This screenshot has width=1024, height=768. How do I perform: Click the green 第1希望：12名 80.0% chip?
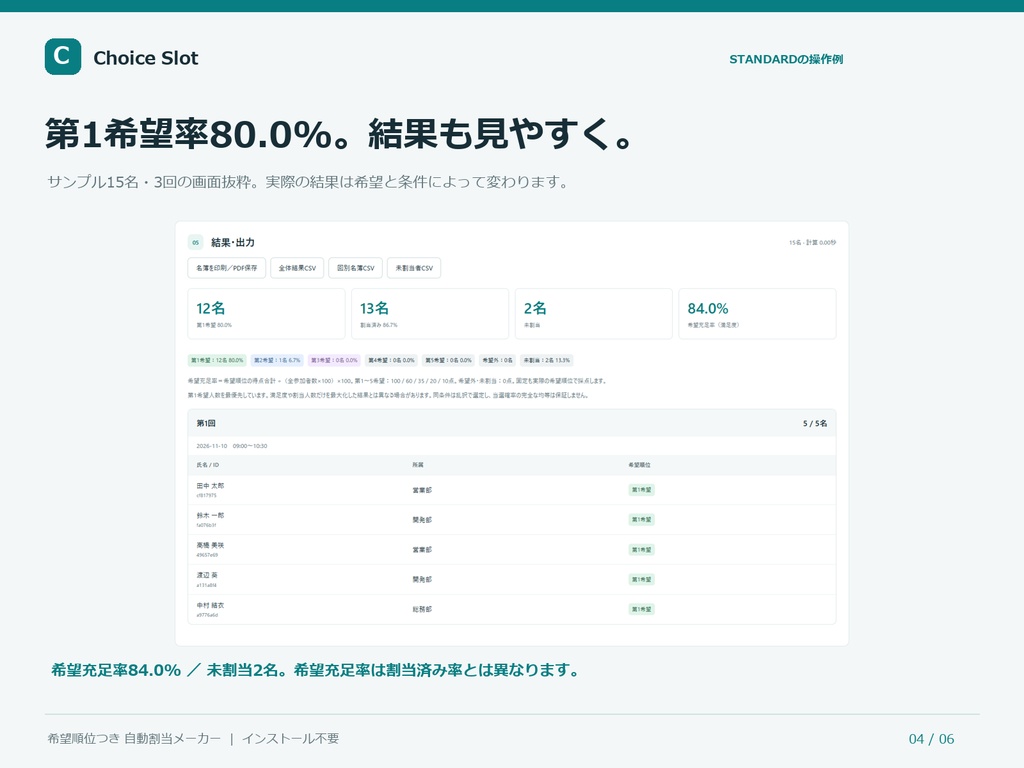(217, 360)
